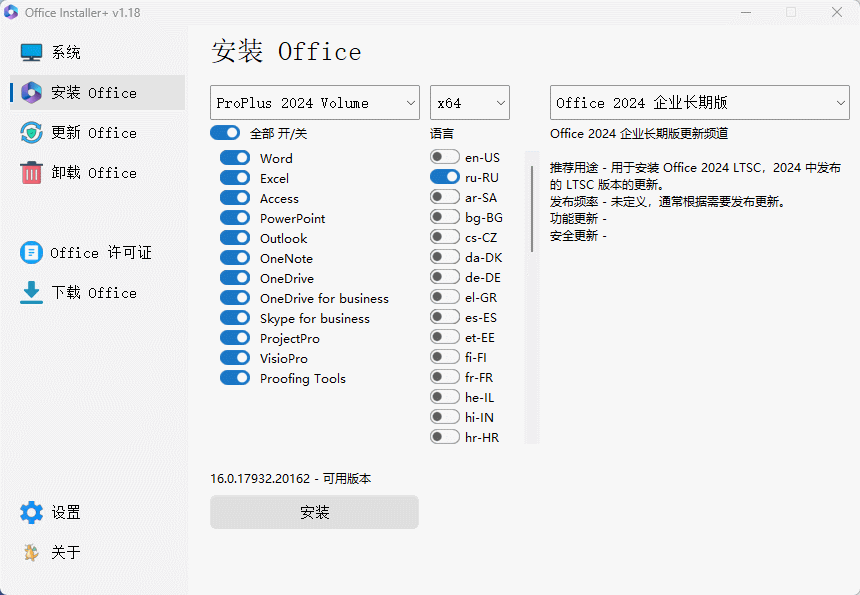
Task: Turn on da-DK language
Action: [445, 257]
